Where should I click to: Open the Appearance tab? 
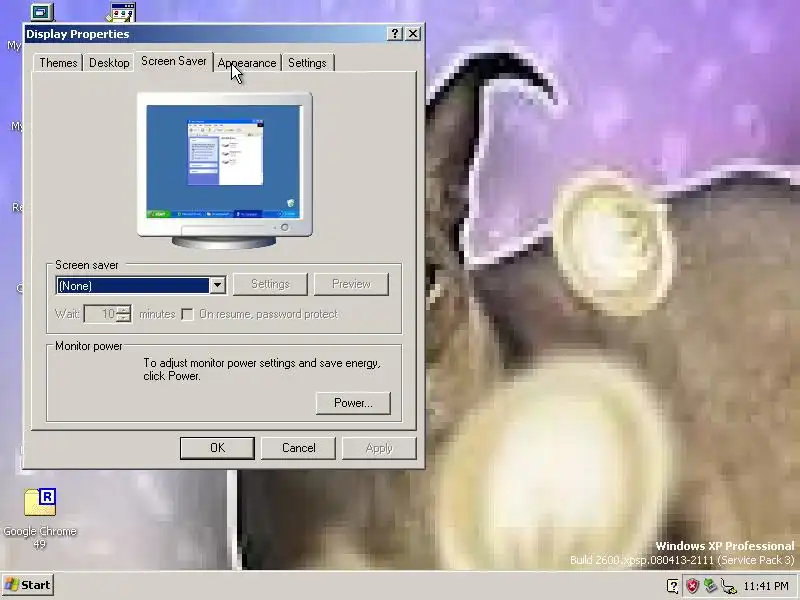coord(247,63)
